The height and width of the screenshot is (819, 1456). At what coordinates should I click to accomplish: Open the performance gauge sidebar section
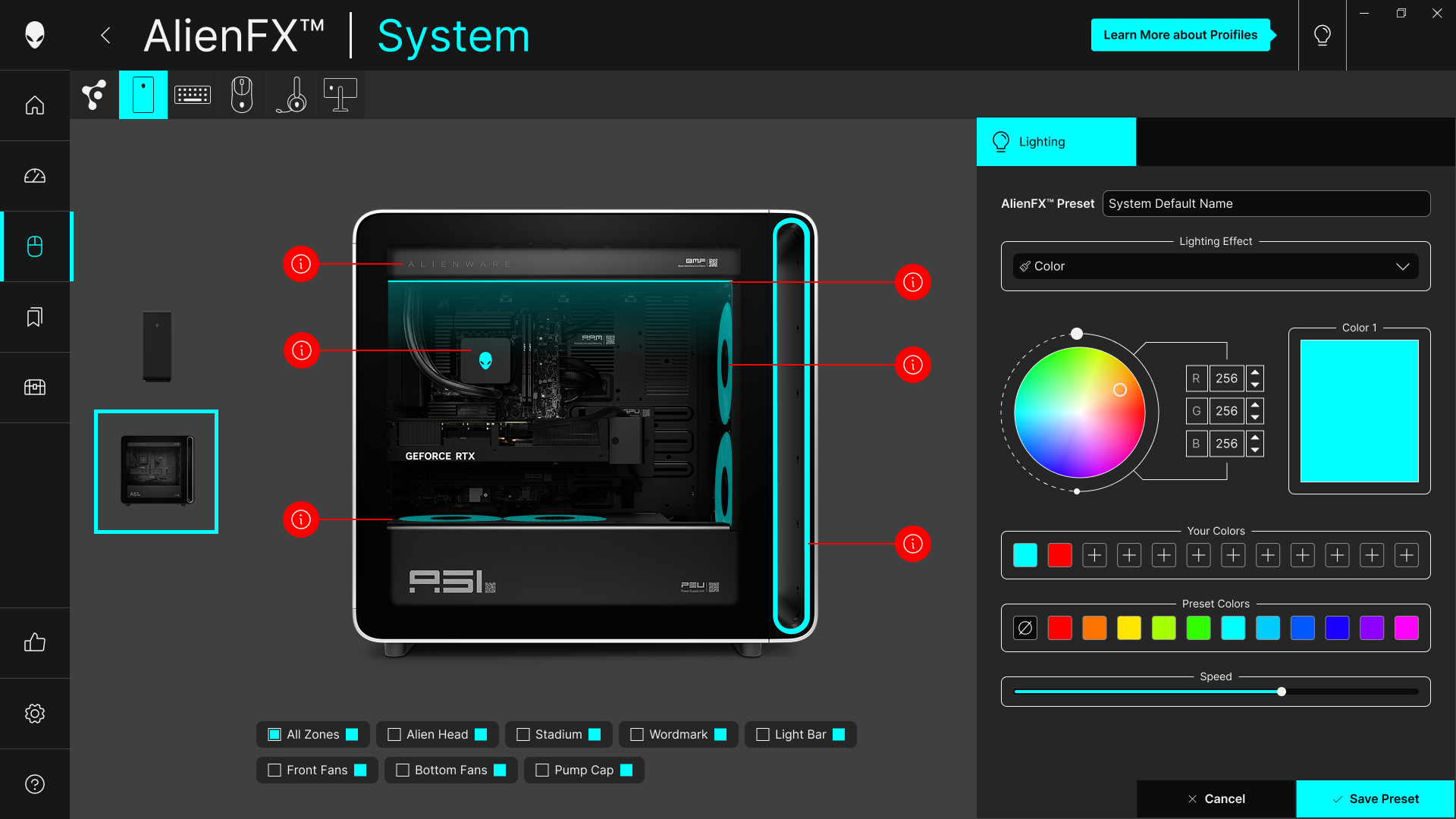tap(35, 176)
